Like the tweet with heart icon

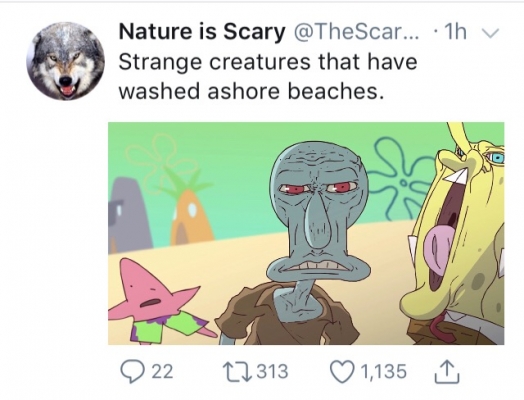pyautogui.click(x=343, y=371)
